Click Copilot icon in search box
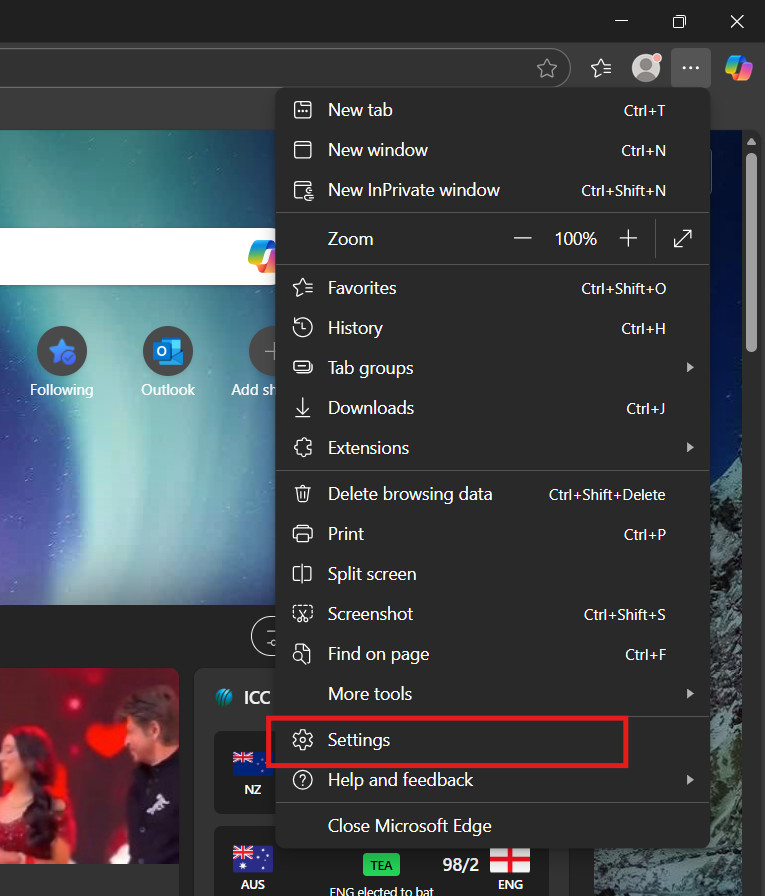 262,256
